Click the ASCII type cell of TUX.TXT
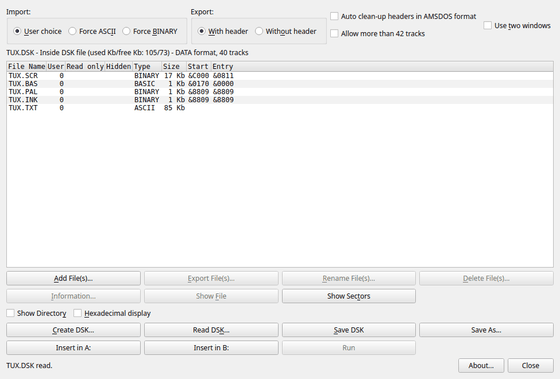The image size is (560, 379). [145, 108]
